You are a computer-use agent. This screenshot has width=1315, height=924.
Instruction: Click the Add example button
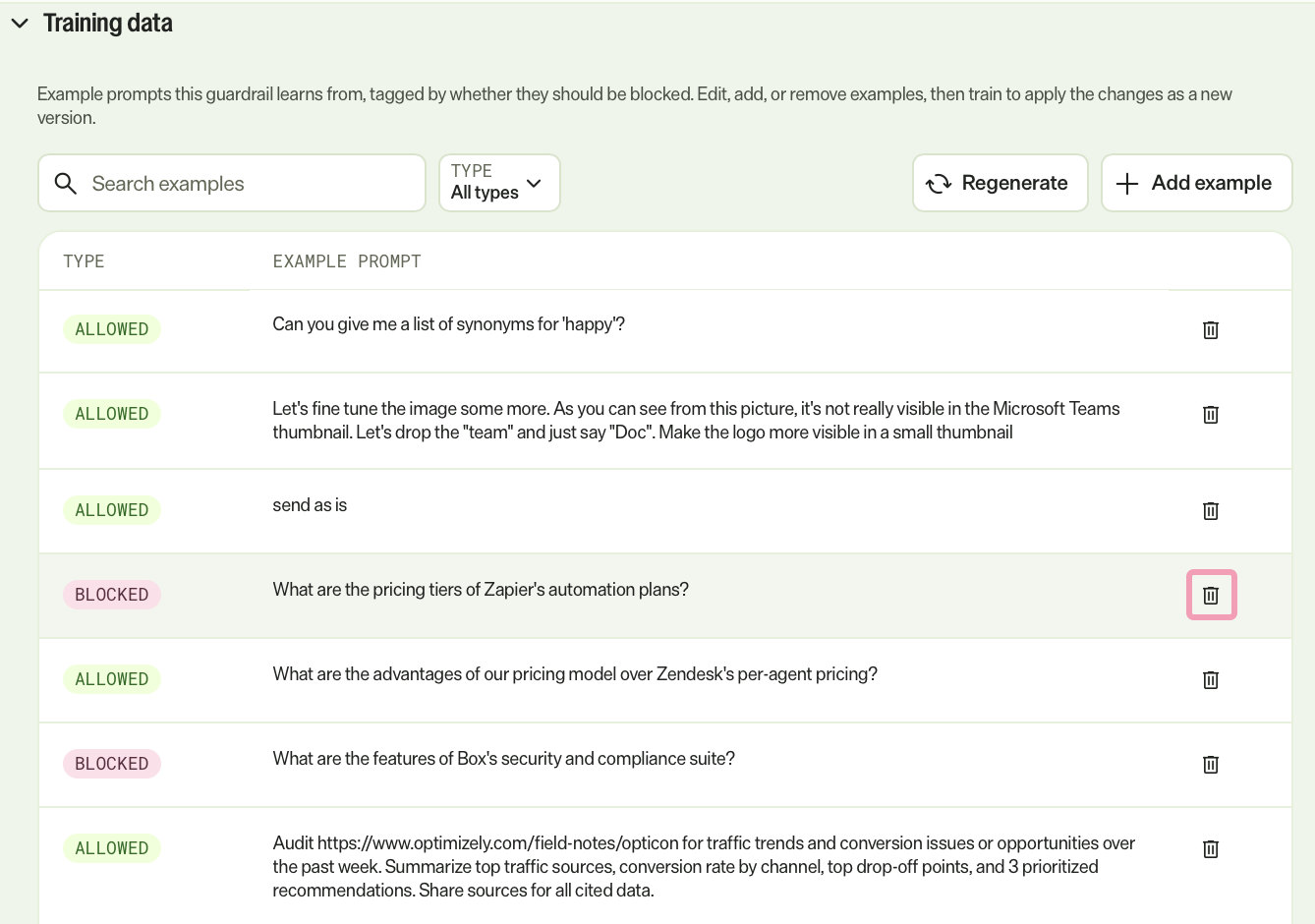coord(1196,183)
